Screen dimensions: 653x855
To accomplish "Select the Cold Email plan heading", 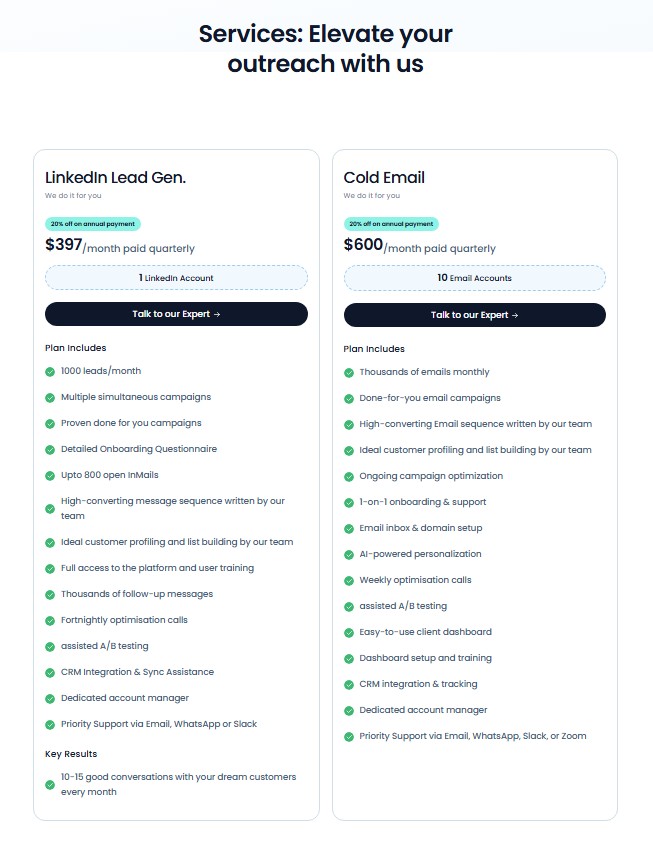I will coord(385,177).
